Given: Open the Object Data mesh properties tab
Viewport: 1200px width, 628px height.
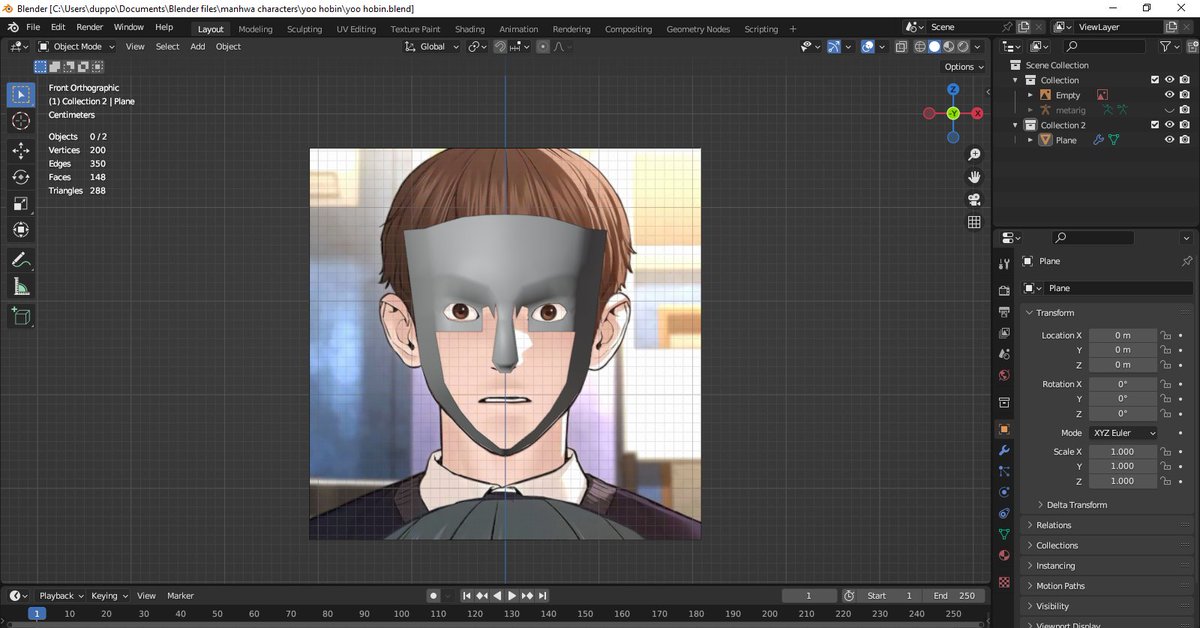Looking at the screenshot, I should 1004,534.
